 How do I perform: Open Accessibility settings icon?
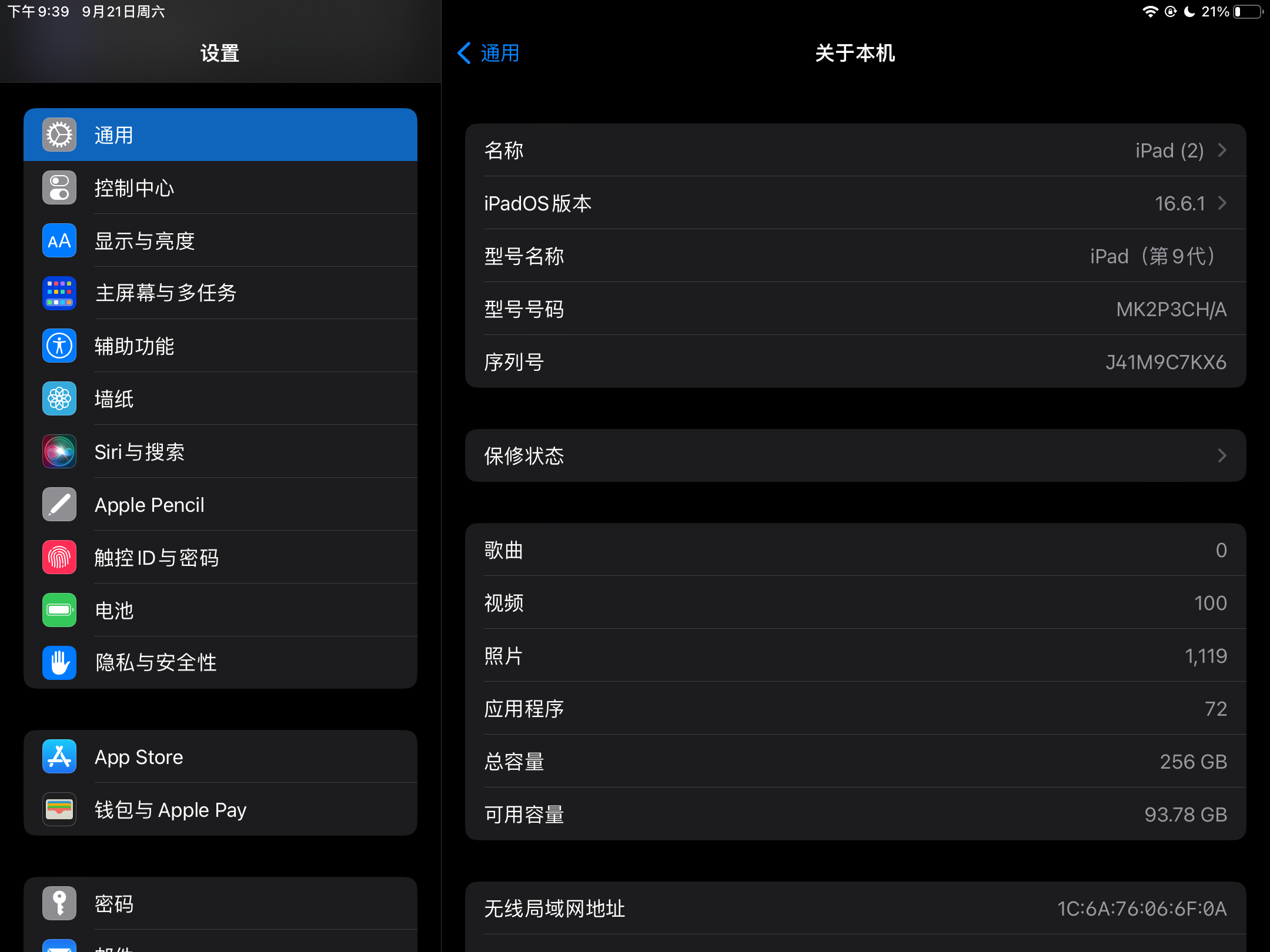coord(59,346)
